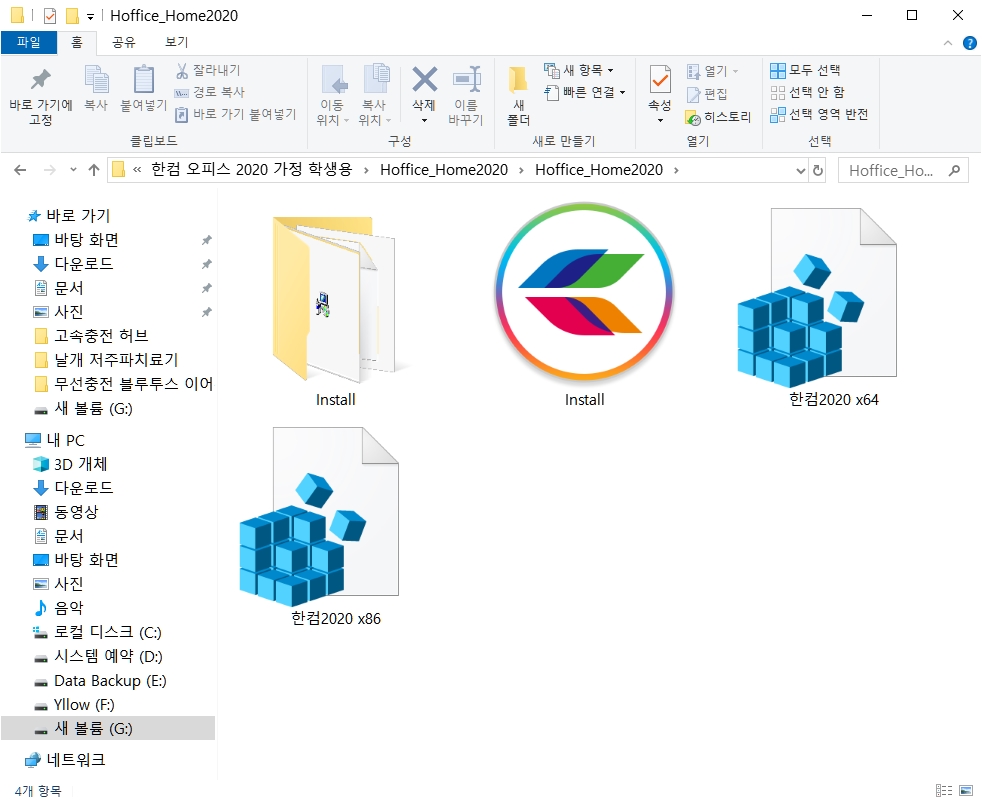Expand 이동 위치 (move to) dropdown

click(x=332, y=113)
